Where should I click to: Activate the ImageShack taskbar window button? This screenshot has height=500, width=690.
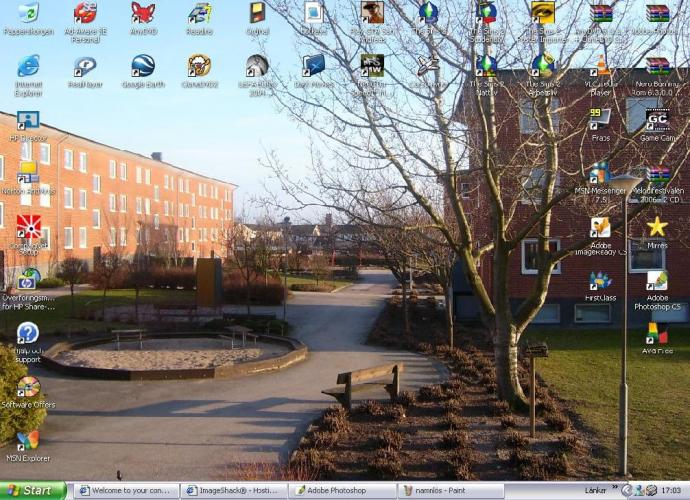[x=233, y=491]
